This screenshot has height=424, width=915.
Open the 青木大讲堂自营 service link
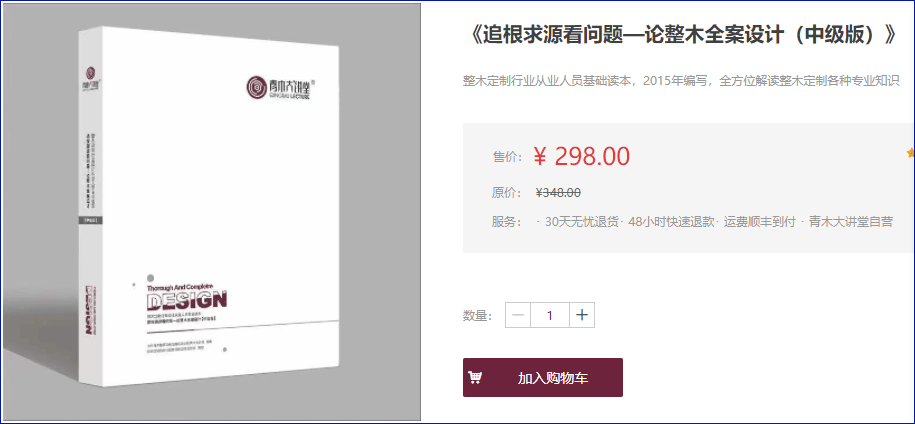[x=850, y=222]
